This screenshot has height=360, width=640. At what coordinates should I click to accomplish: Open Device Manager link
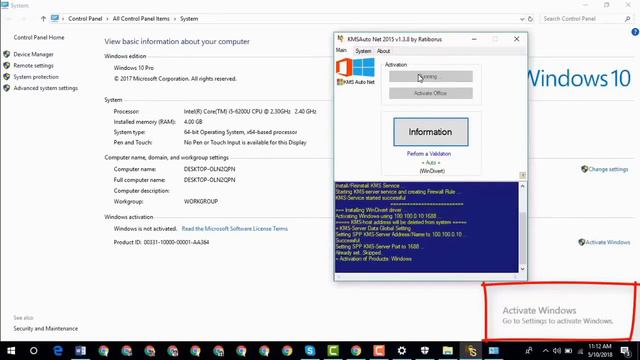(x=33, y=54)
